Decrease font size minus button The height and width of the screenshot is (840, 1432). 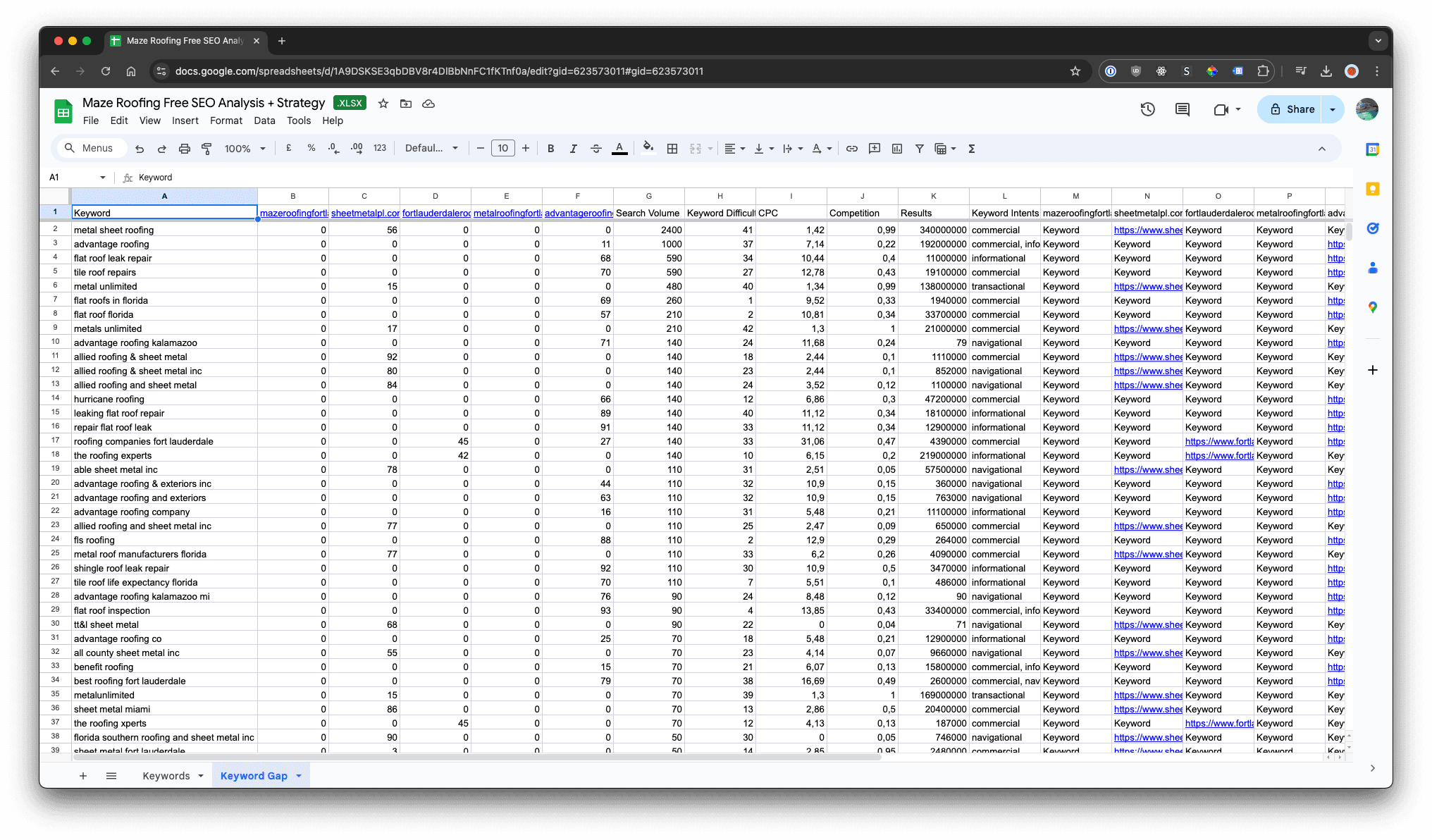click(x=480, y=148)
